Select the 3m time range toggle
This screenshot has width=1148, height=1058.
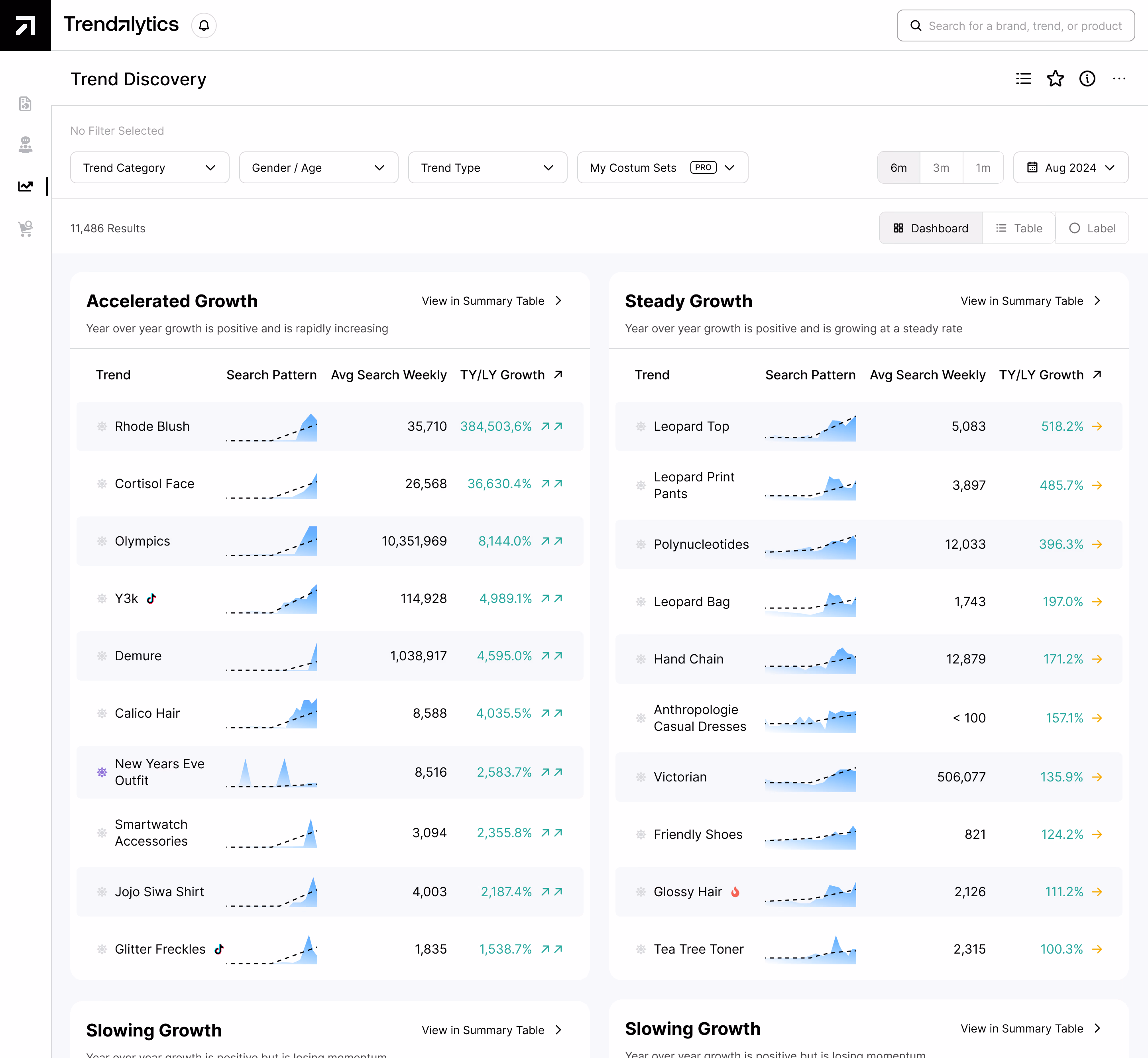[941, 168]
